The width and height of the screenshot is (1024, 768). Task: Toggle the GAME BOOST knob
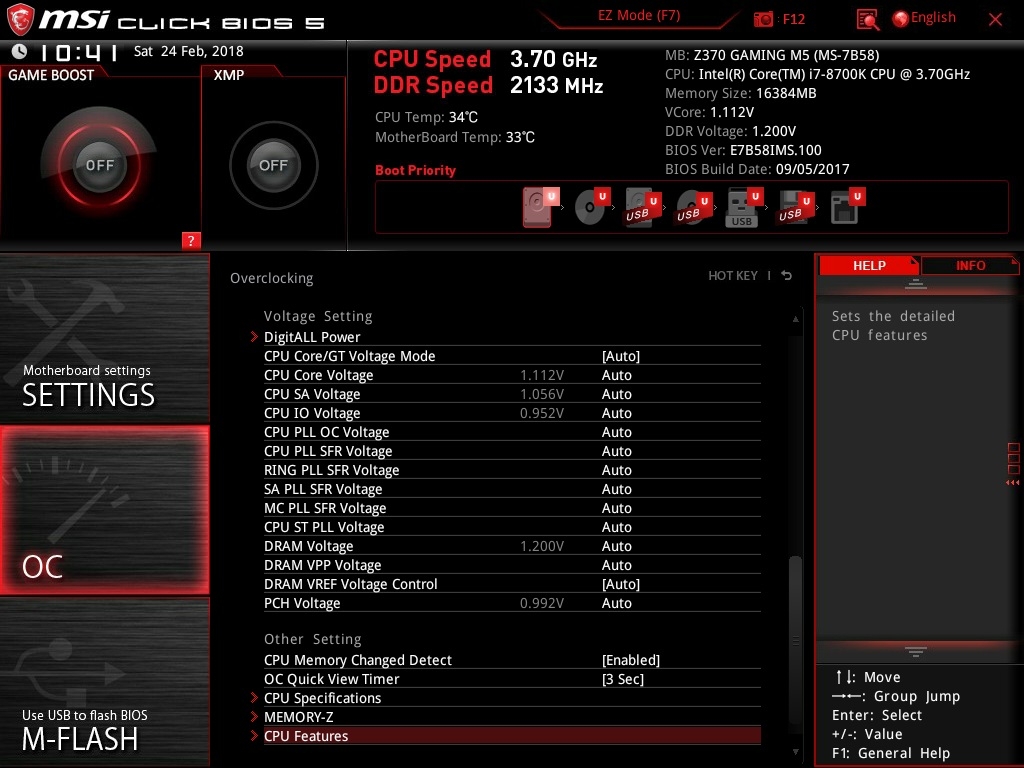pyautogui.click(x=99, y=165)
